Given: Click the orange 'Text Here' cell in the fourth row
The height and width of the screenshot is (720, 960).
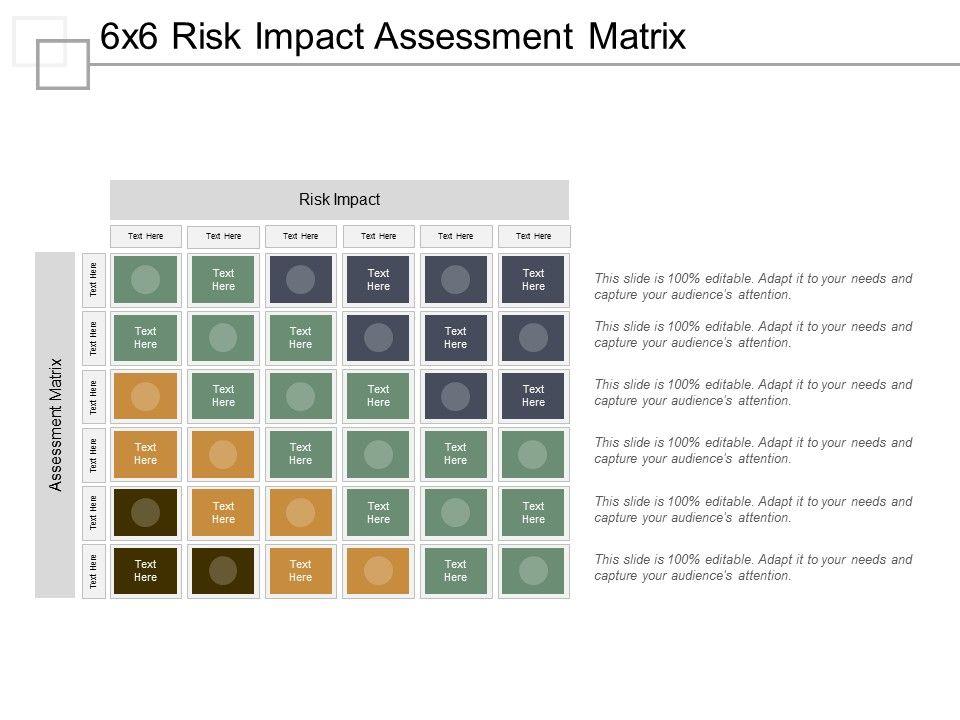Looking at the screenshot, I should [146, 454].
